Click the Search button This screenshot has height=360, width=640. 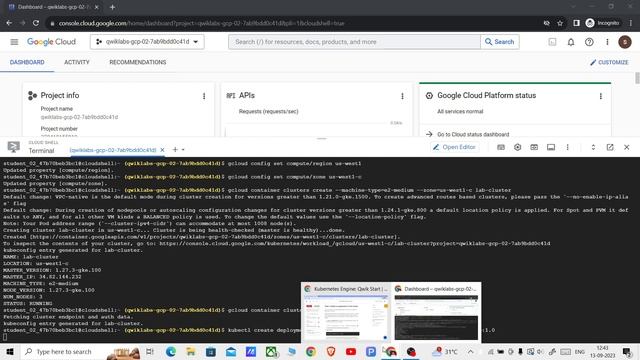(500, 42)
